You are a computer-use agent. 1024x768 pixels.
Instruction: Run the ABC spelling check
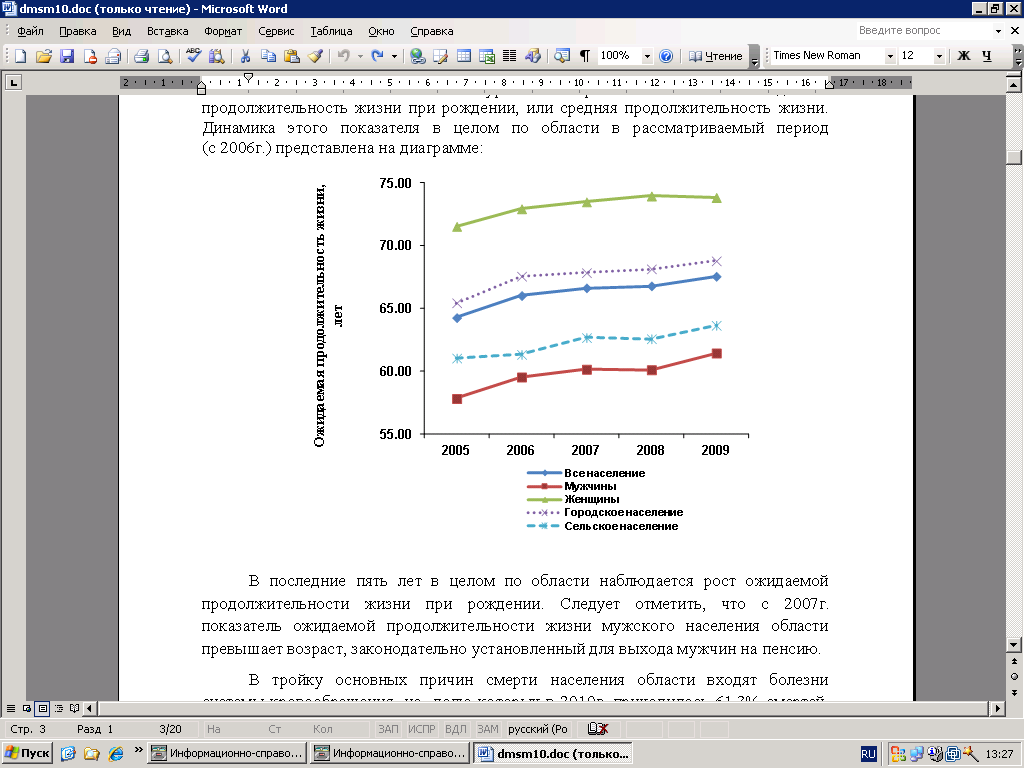(x=193, y=56)
